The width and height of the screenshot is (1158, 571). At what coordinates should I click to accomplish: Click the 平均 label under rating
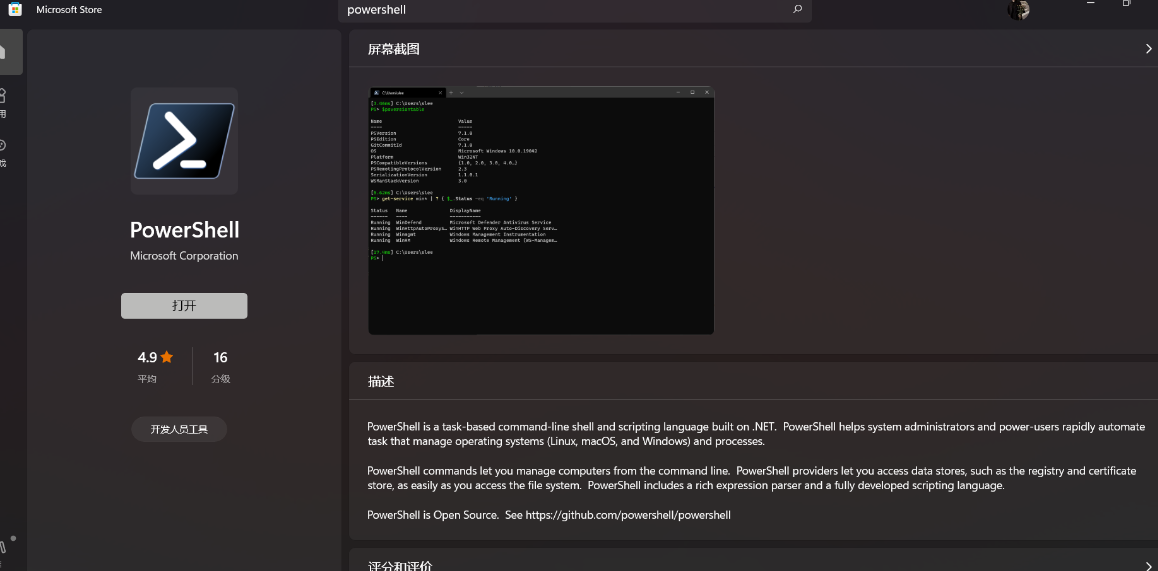[x=147, y=379]
